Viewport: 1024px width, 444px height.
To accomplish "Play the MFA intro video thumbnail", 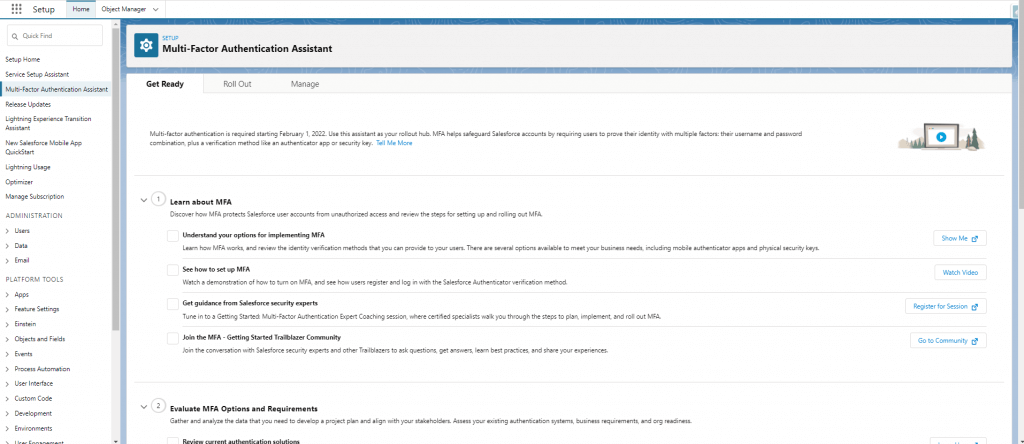I will coord(940,137).
